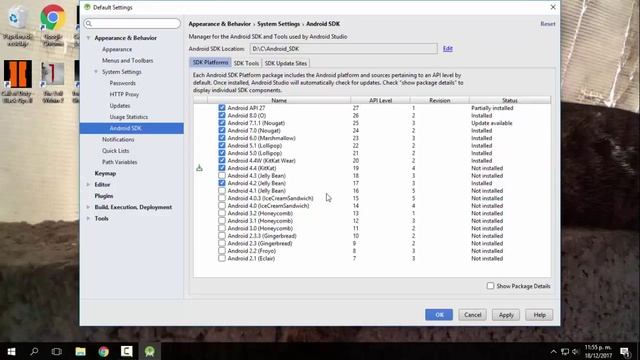Collapse the Appearance & Behavior tree node

point(88,38)
